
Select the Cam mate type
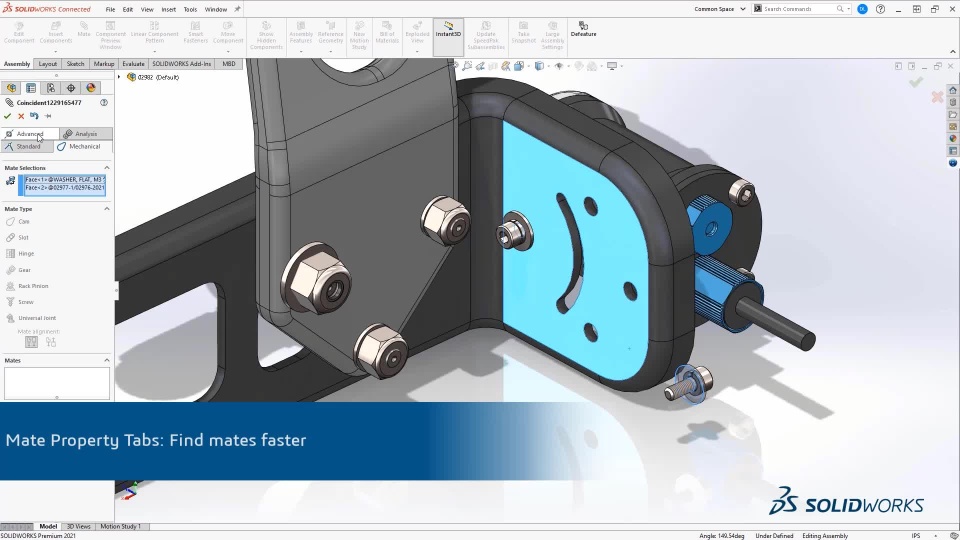click(x=17, y=222)
